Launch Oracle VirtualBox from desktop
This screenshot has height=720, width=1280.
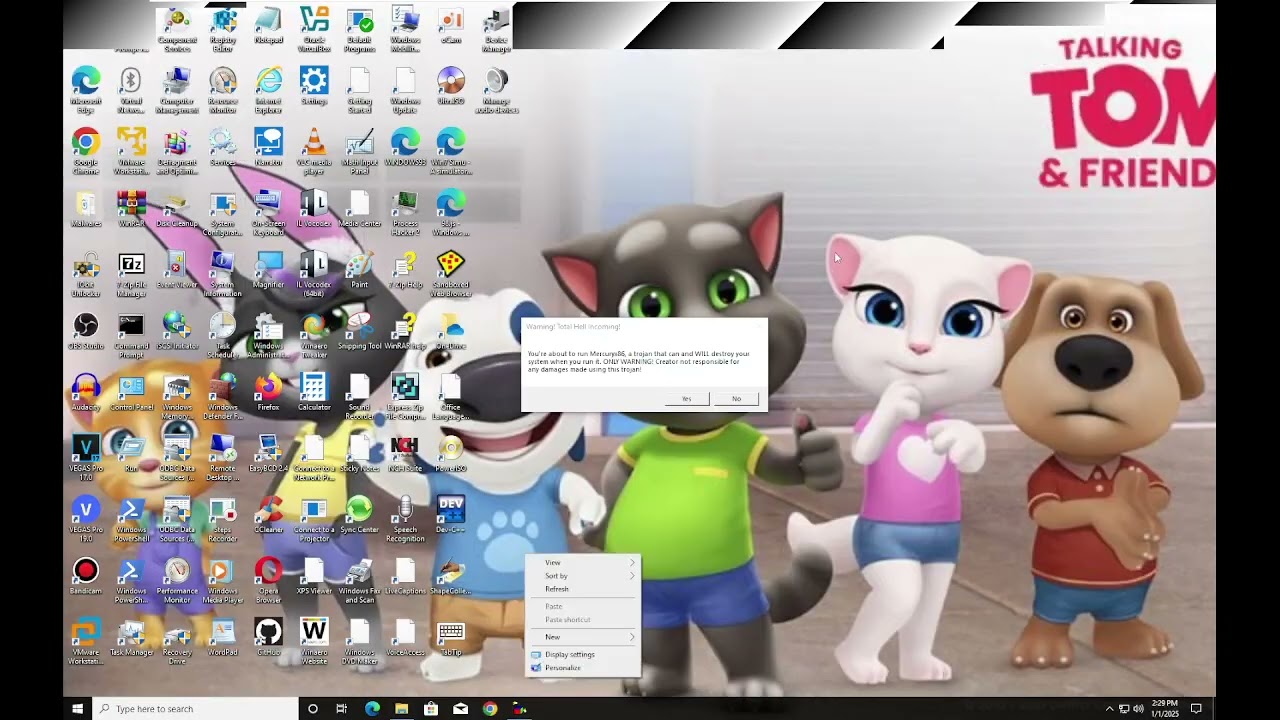point(314,30)
